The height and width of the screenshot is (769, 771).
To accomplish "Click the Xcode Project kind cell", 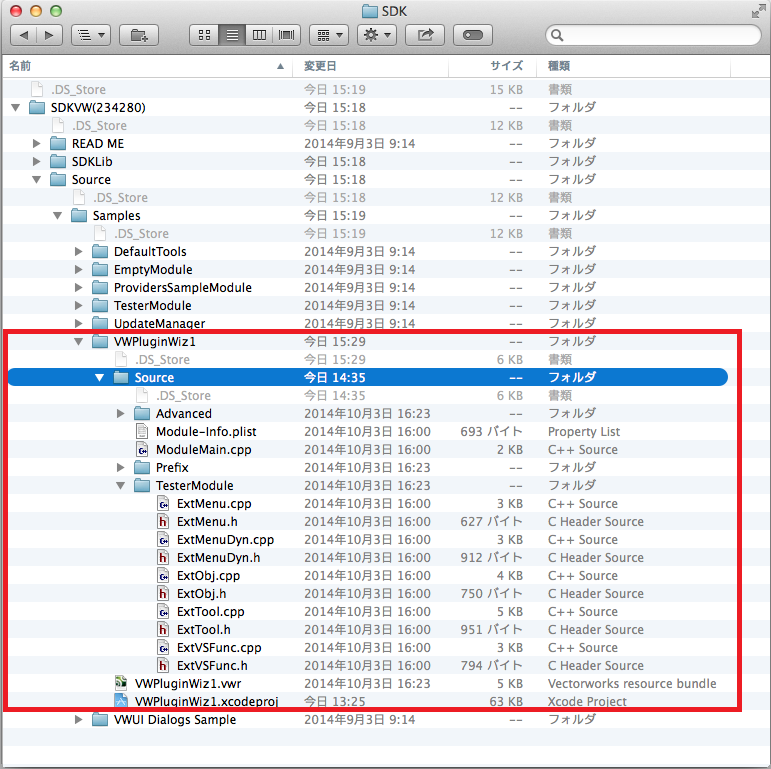I will [x=587, y=701].
